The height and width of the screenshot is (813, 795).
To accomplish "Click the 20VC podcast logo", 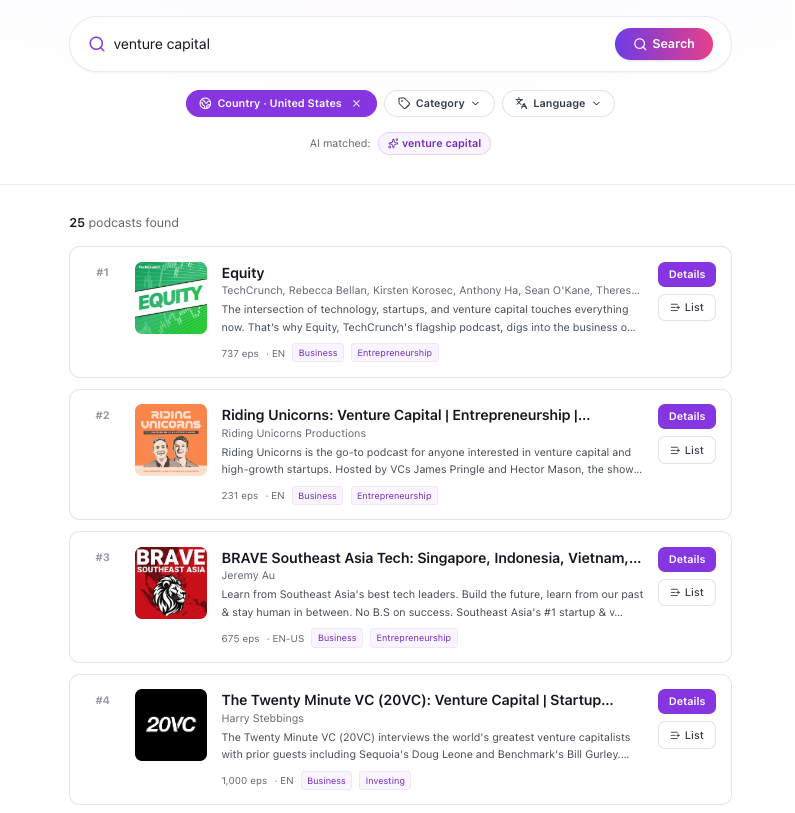I will point(171,725).
